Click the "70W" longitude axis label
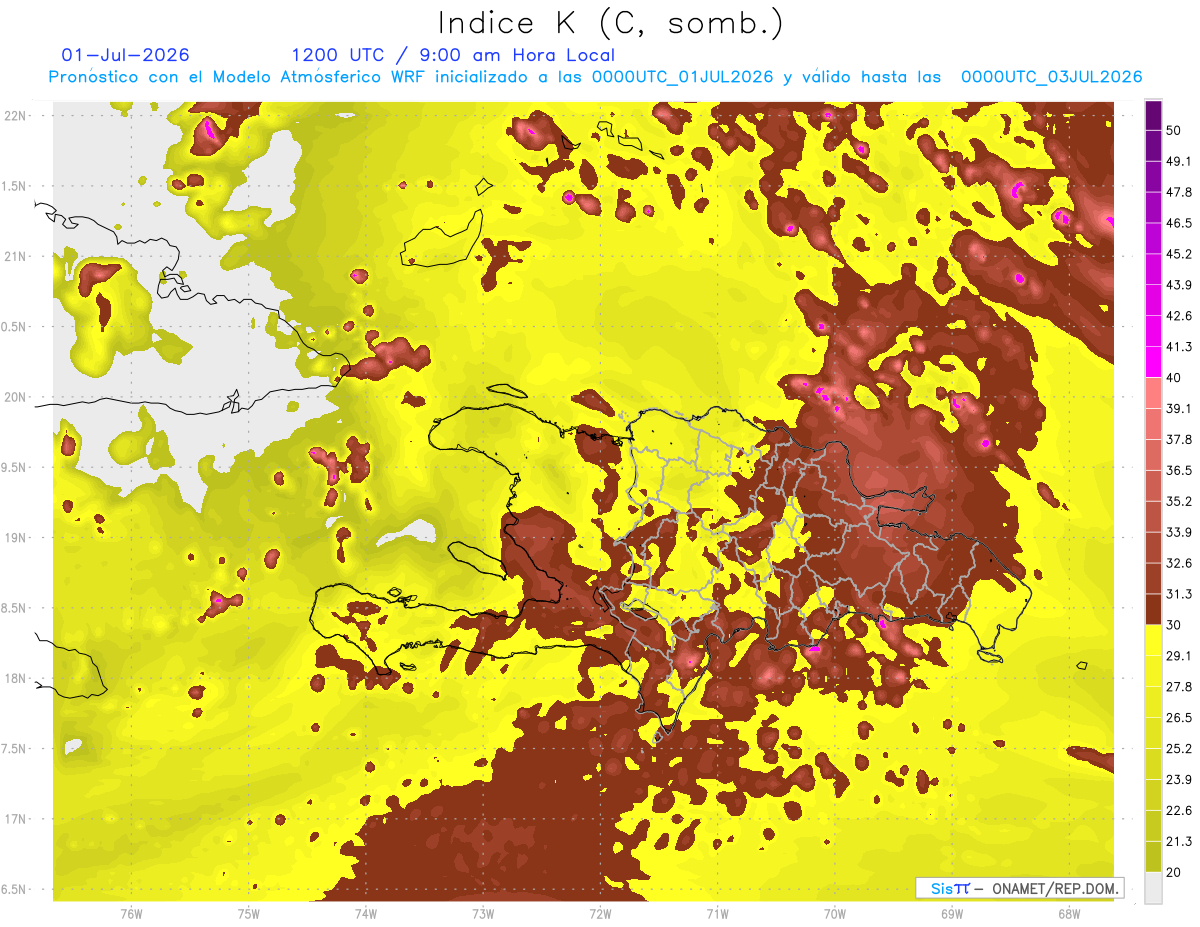Viewport: 1200px width, 927px height. (834, 915)
